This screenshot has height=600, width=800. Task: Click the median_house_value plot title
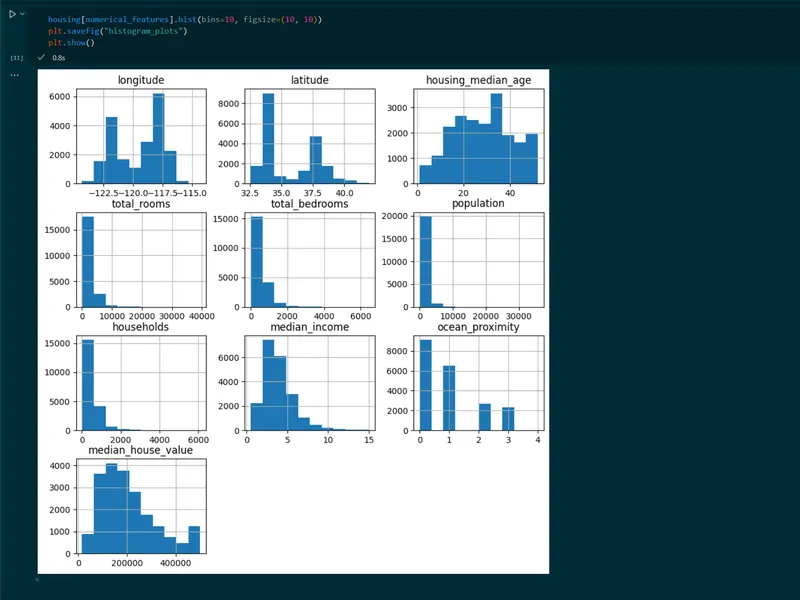[x=141, y=451]
